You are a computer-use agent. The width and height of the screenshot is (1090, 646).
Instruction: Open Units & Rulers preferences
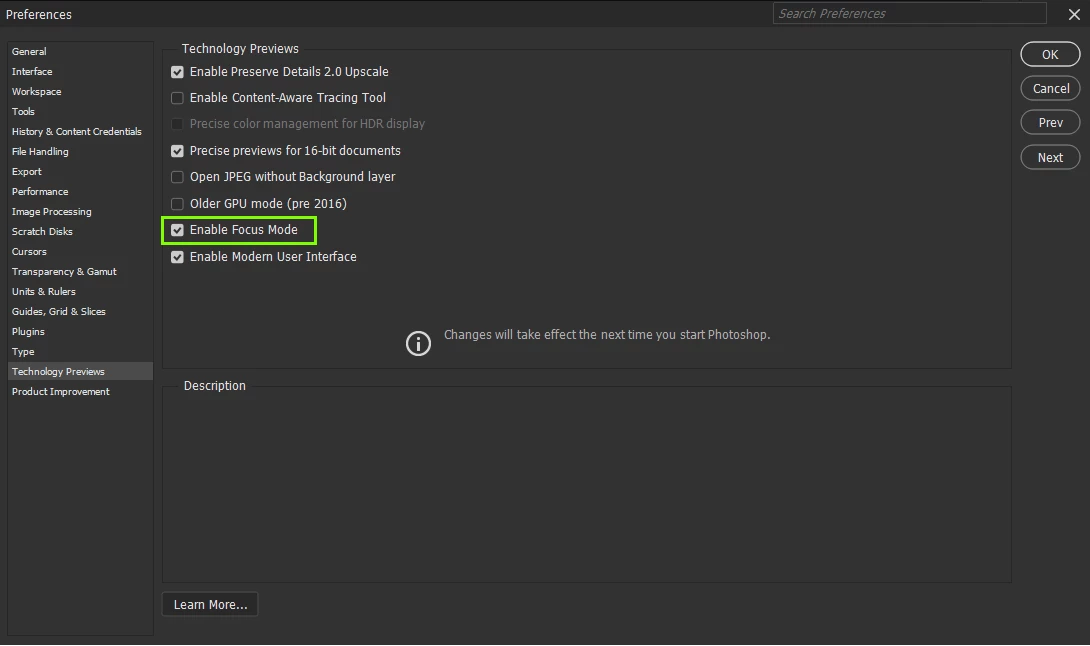pyautogui.click(x=43, y=292)
